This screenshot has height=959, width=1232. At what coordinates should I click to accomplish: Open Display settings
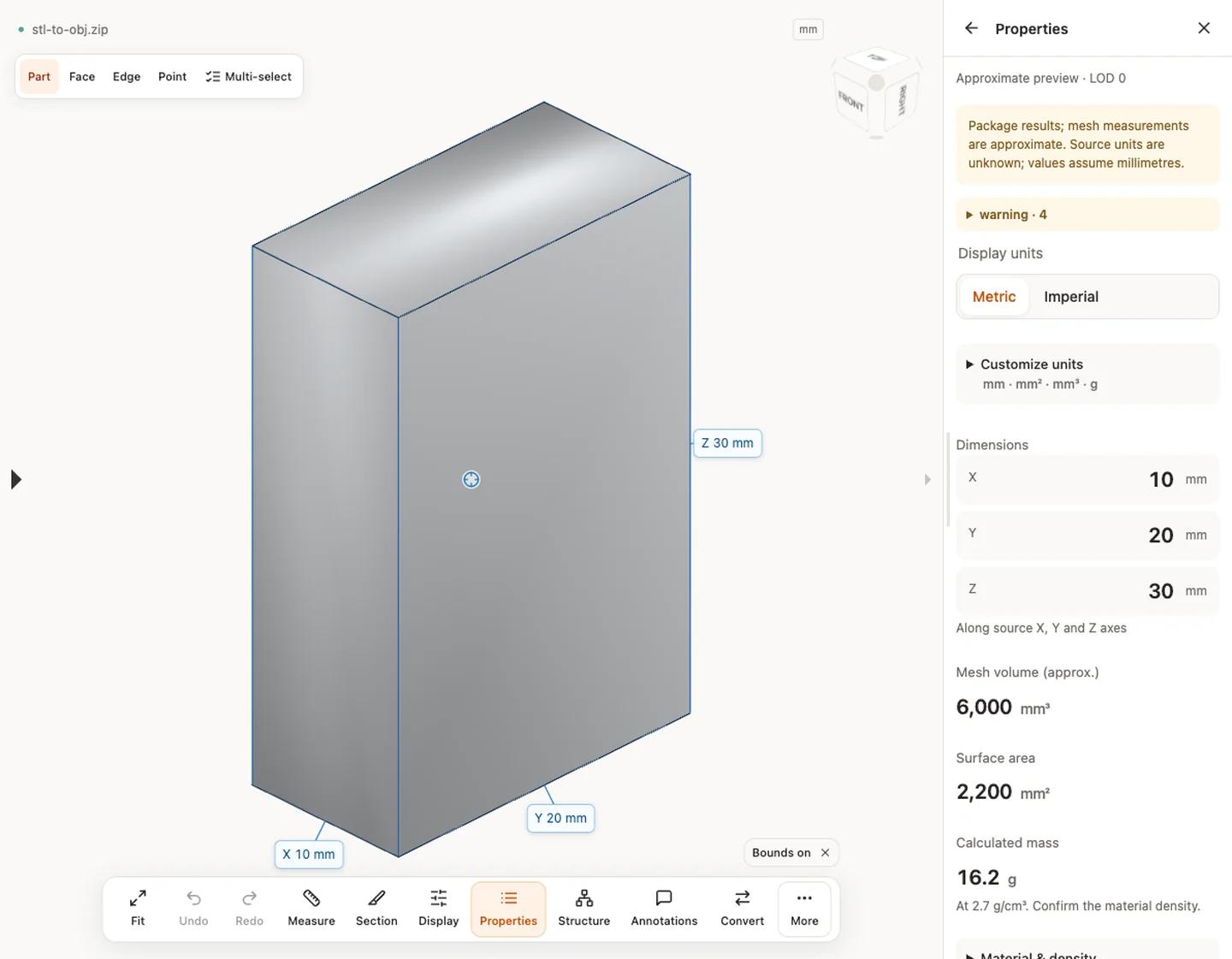point(439,909)
